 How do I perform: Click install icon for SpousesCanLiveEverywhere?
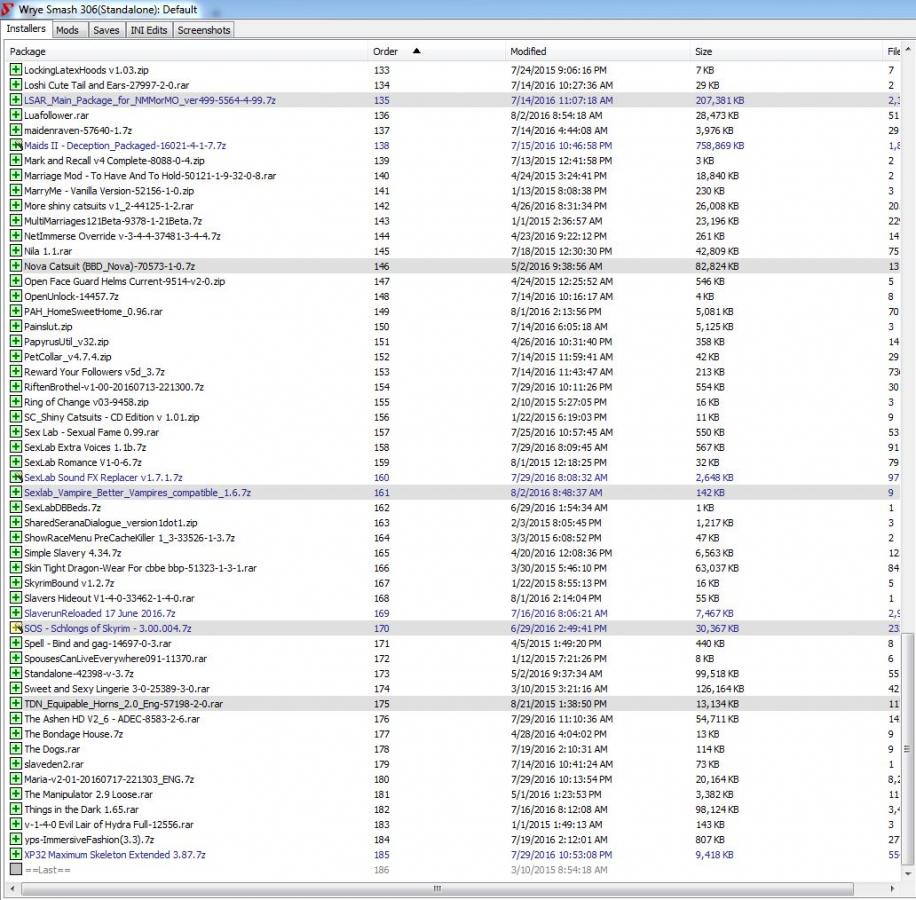[x=16, y=659]
